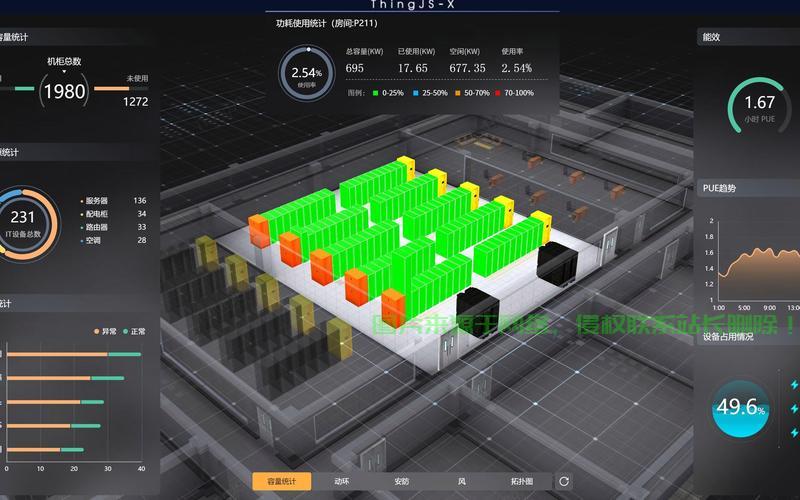Click the 总容量(KW) column header
800x500 pixels.
click(364, 52)
